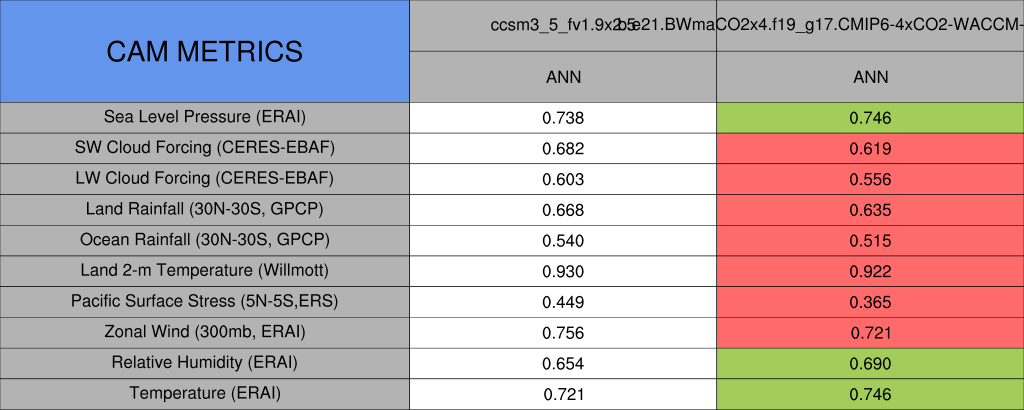Select ANN subheader under ccsm3_5 column
The width and height of the screenshot is (1024, 410).
(x=562, y=77)
